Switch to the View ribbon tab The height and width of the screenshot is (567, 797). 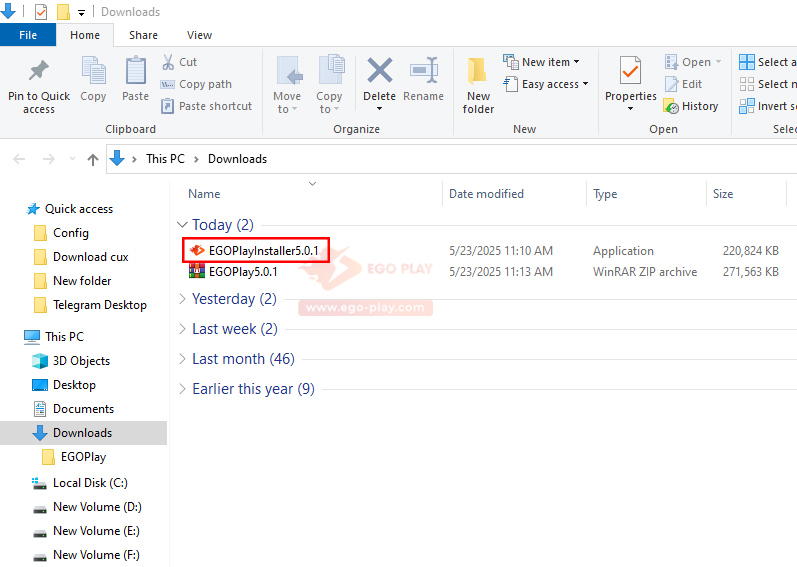[x=199, y=35]
